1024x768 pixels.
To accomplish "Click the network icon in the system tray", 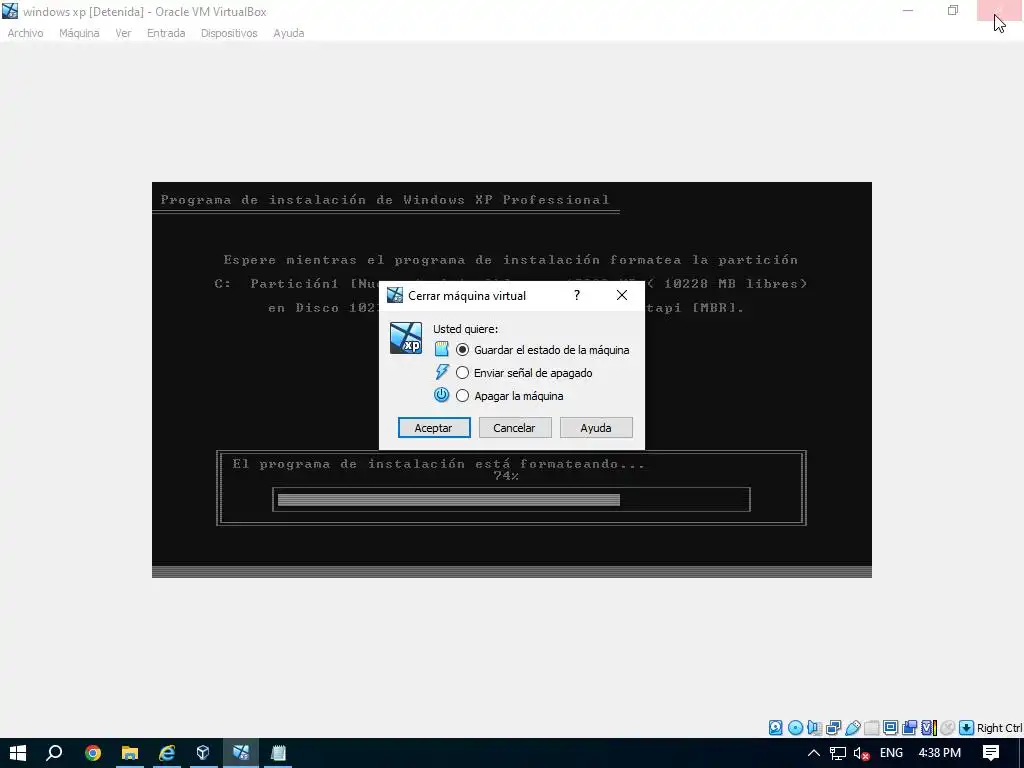I will tap(838, 754).
